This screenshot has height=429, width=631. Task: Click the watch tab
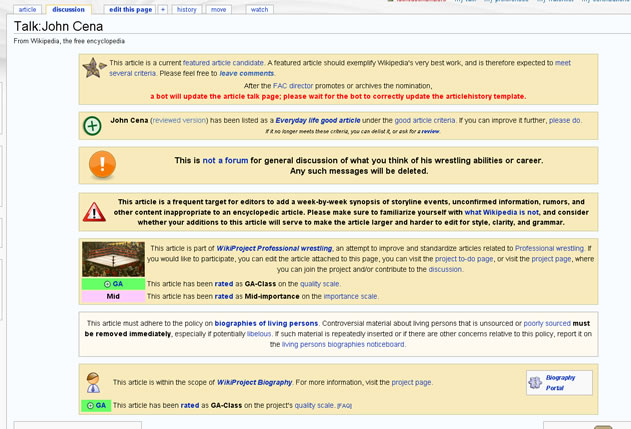(x=260, y=9)
